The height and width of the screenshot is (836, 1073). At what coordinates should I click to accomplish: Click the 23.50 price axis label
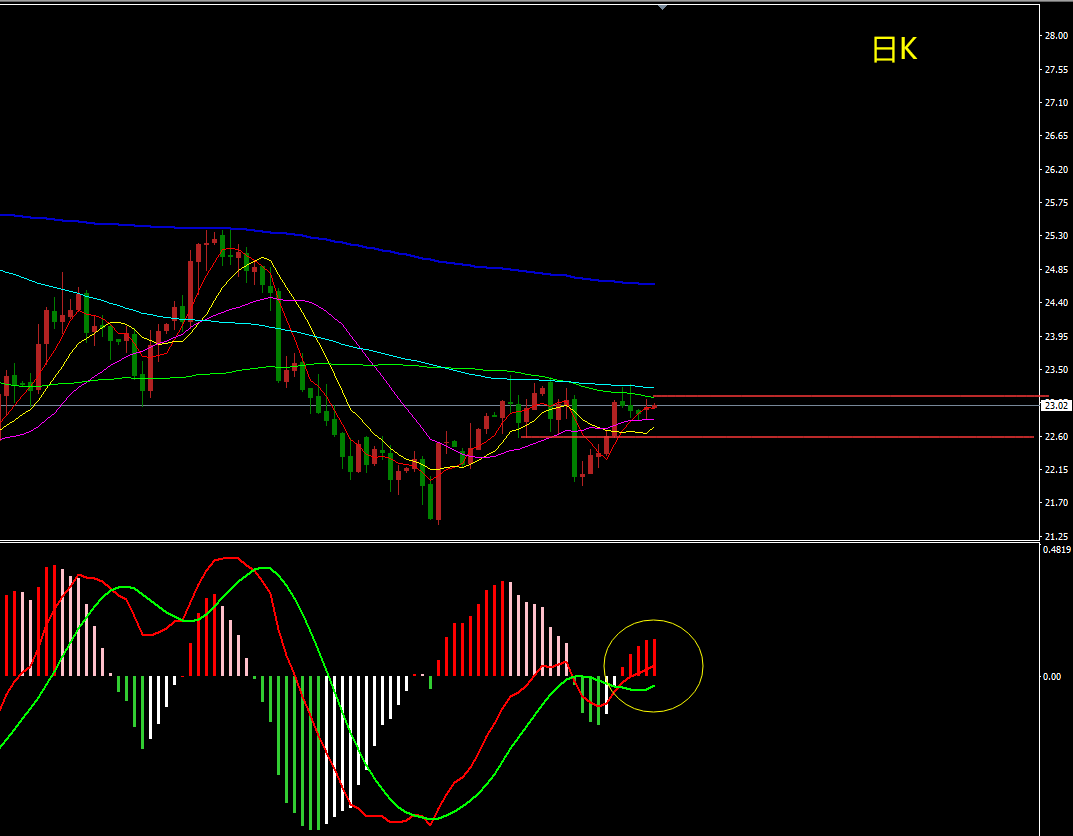1056,369
